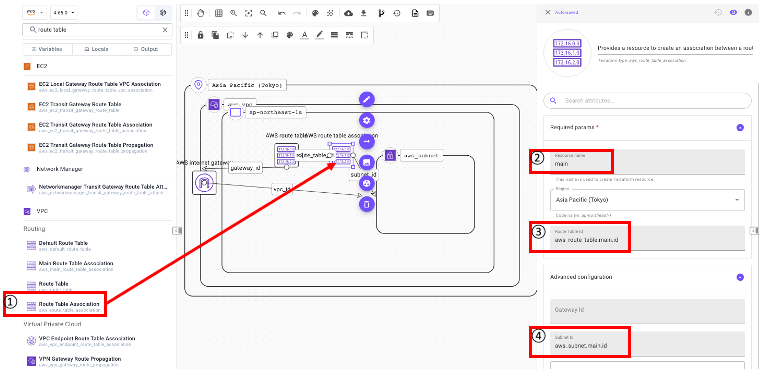The image size is (760, 376).
Task: Click the zoom out magnifier
Action: click(x=263, y=14)
